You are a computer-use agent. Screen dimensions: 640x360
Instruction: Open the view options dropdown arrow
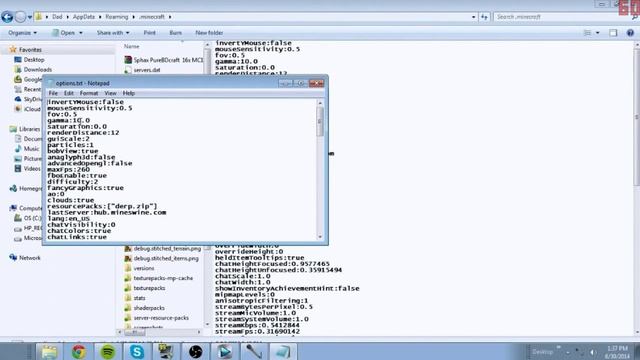point(598,33)
